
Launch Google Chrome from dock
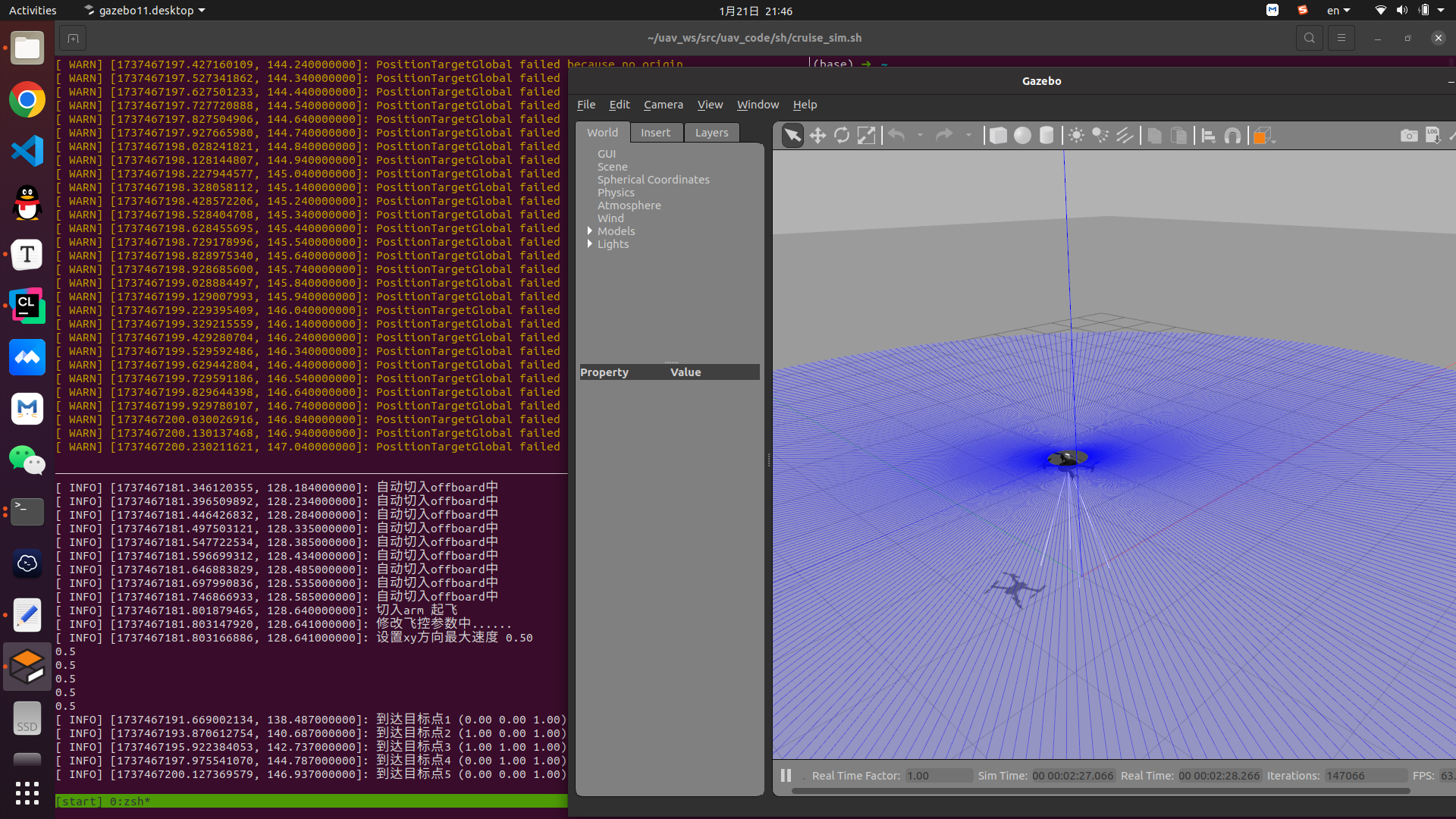click(27, 99)
